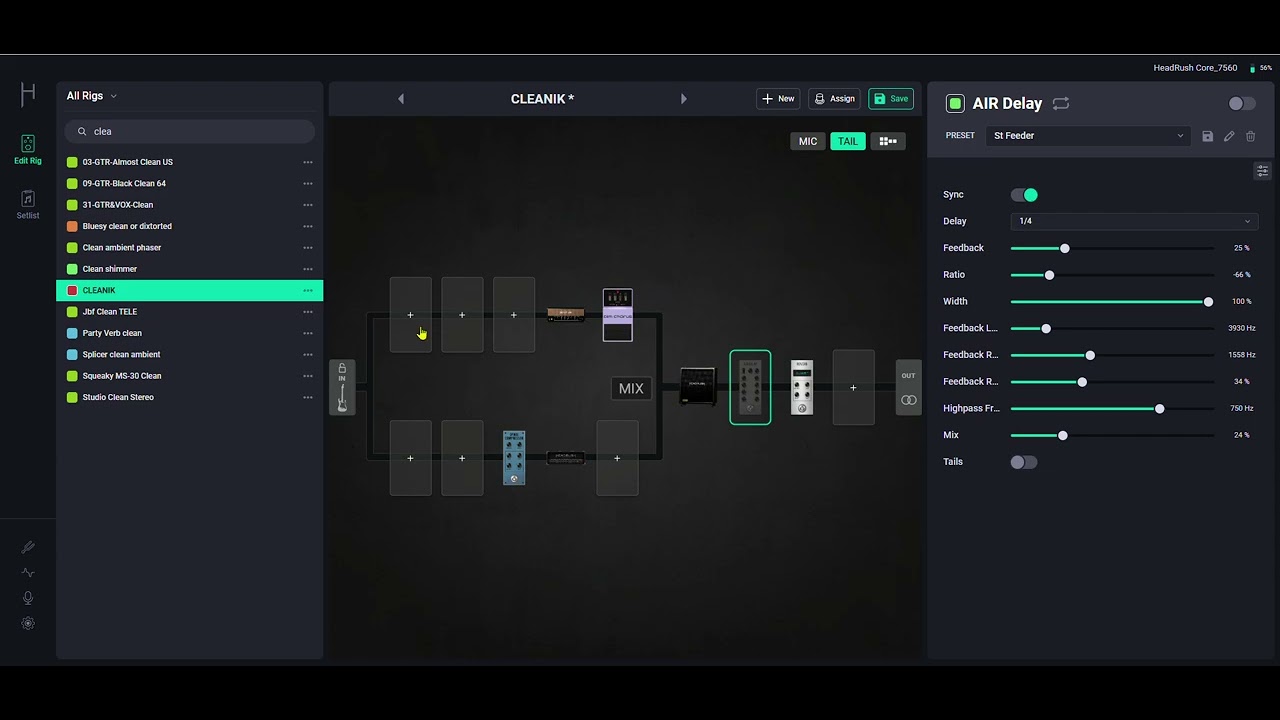
Task: Switch the rig grid layout view icon
Action: pyautogui.click(x=888, y=141)
